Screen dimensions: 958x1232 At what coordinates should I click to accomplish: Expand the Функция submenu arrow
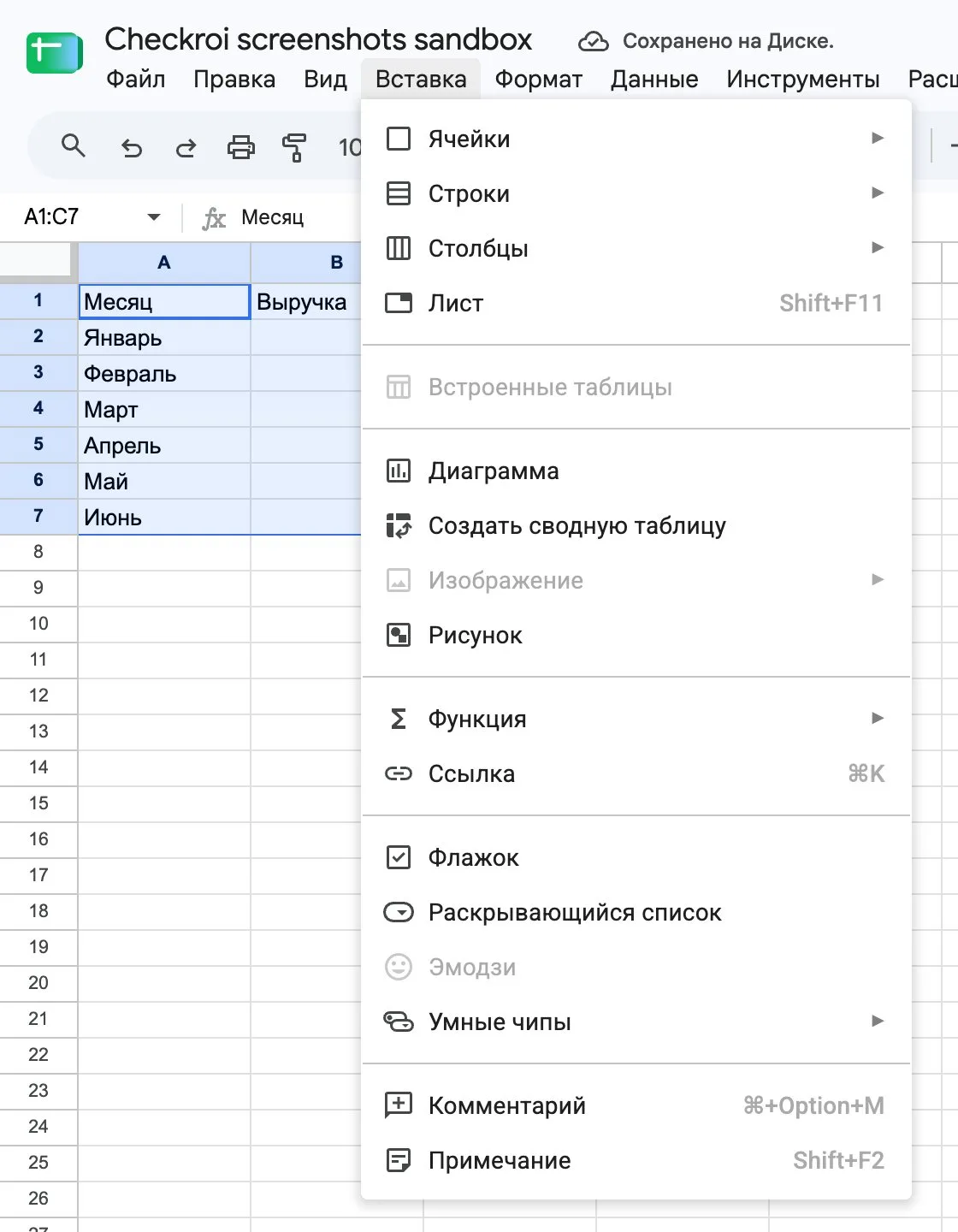[878, 718]
